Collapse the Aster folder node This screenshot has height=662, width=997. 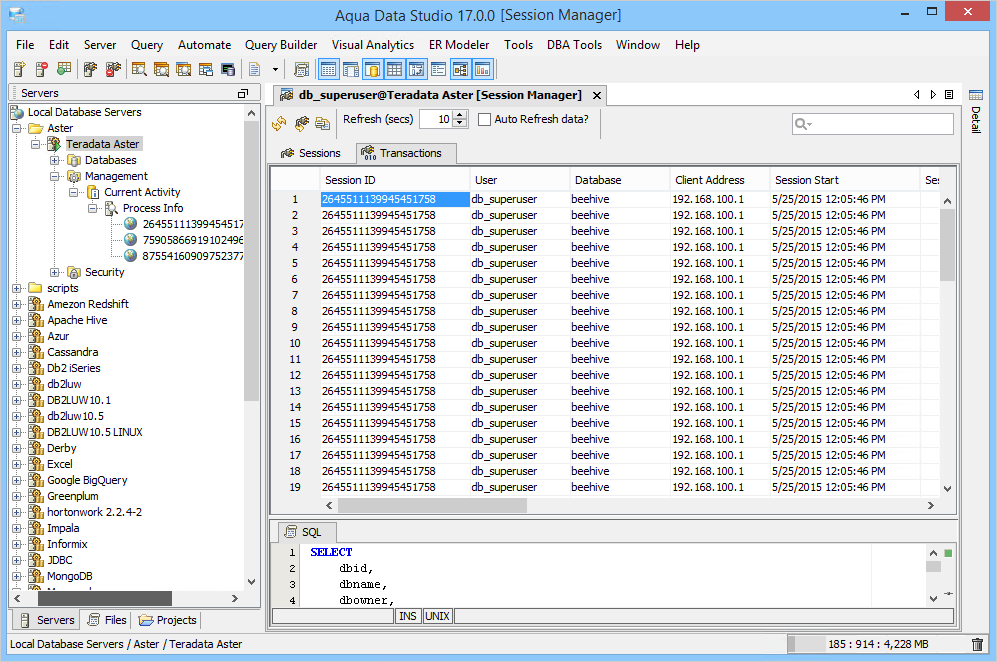click(17, 128)
